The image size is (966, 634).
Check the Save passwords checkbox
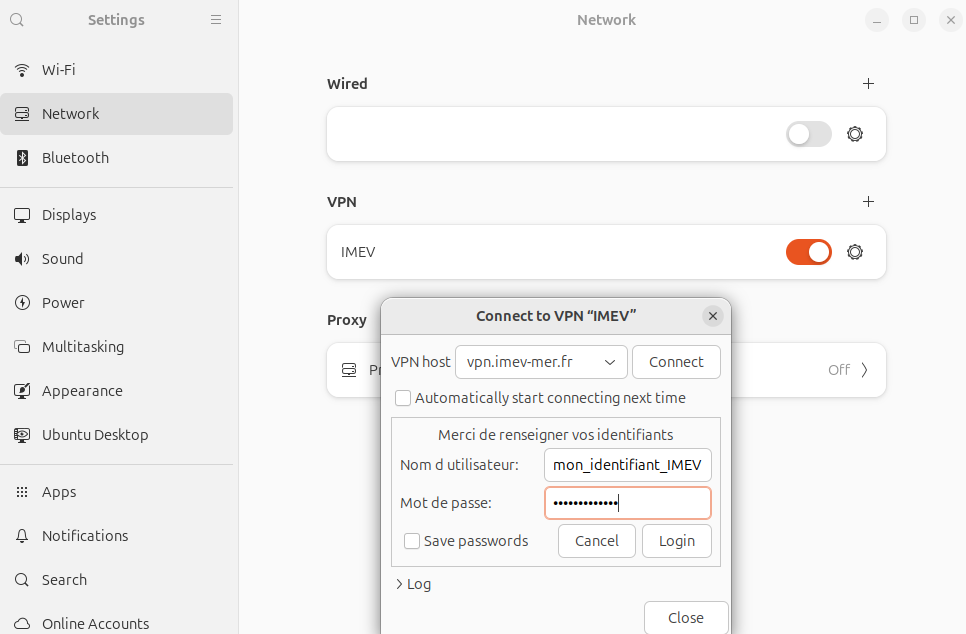(x=412, y=541)
